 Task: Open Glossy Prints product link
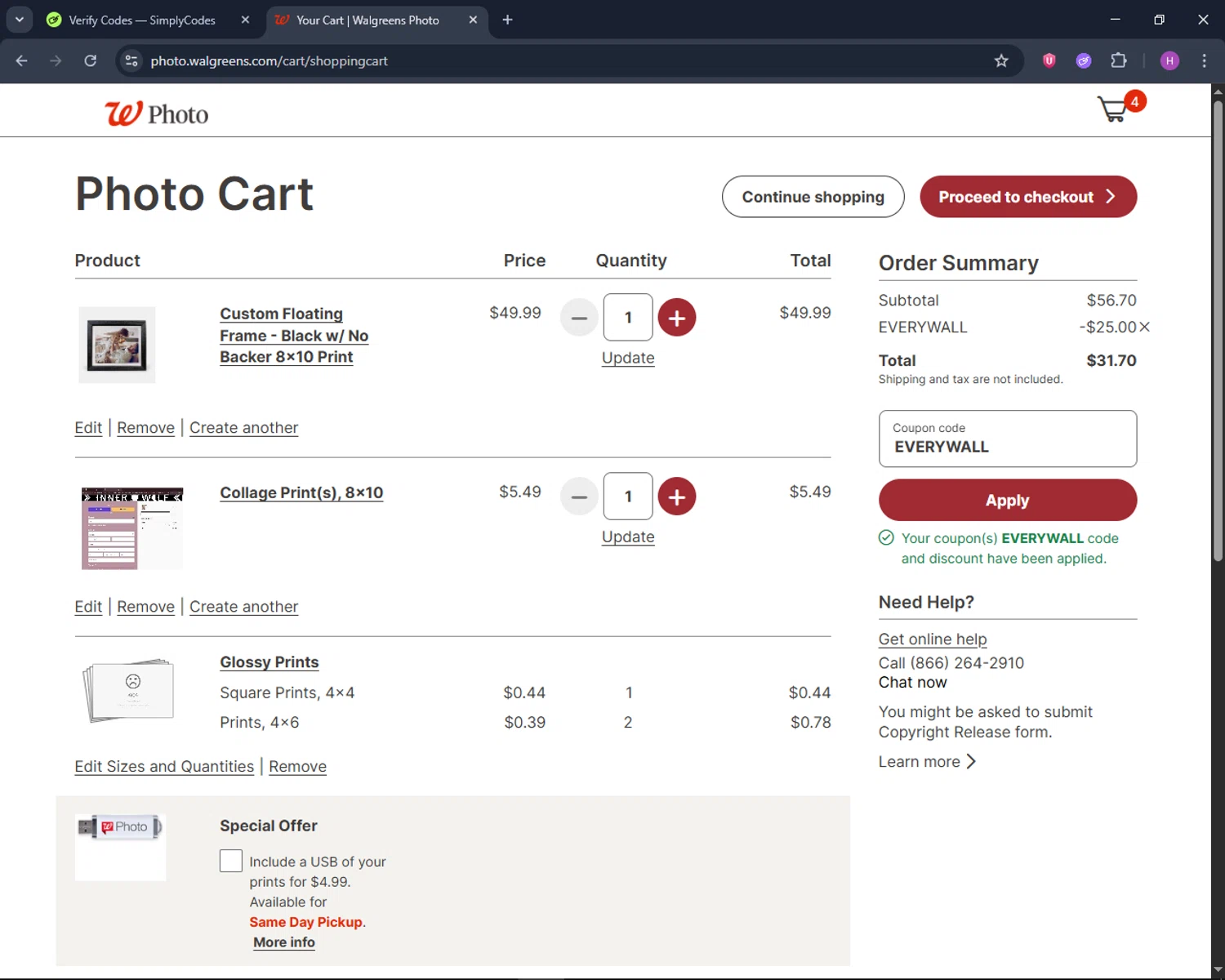pos(269,662)
